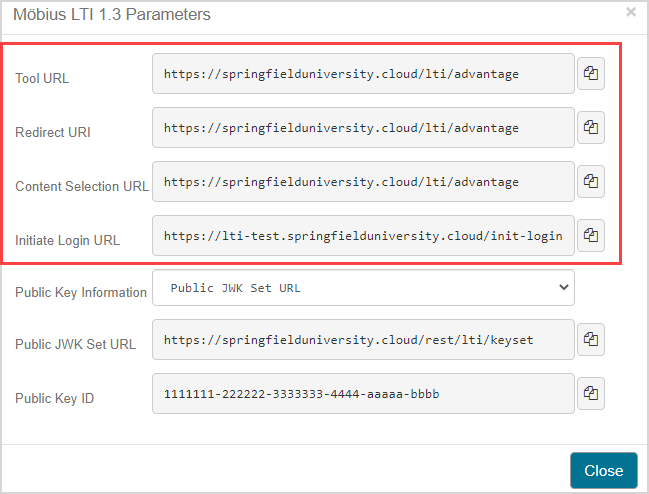Focus the Content Selection URL field

(x=363, y=181)
